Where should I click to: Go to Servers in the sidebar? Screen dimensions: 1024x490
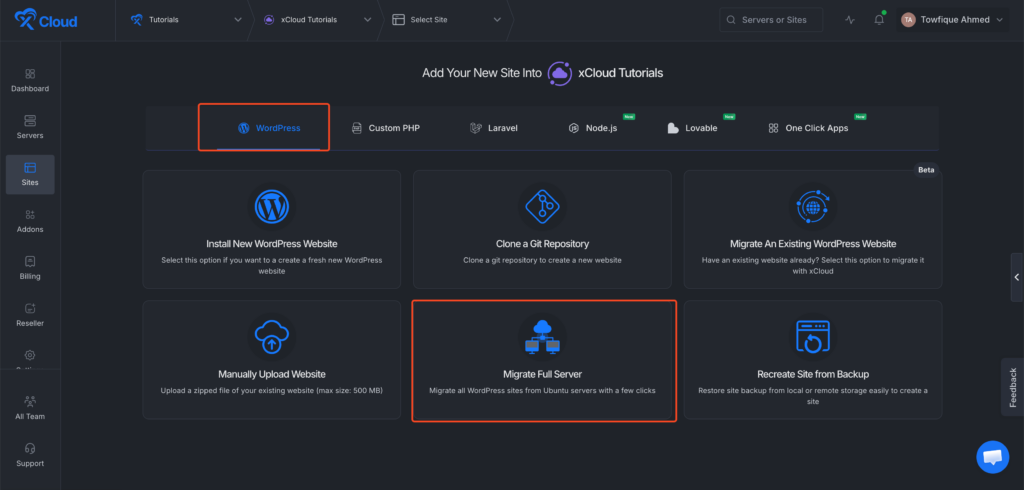[x=30, y=127]
